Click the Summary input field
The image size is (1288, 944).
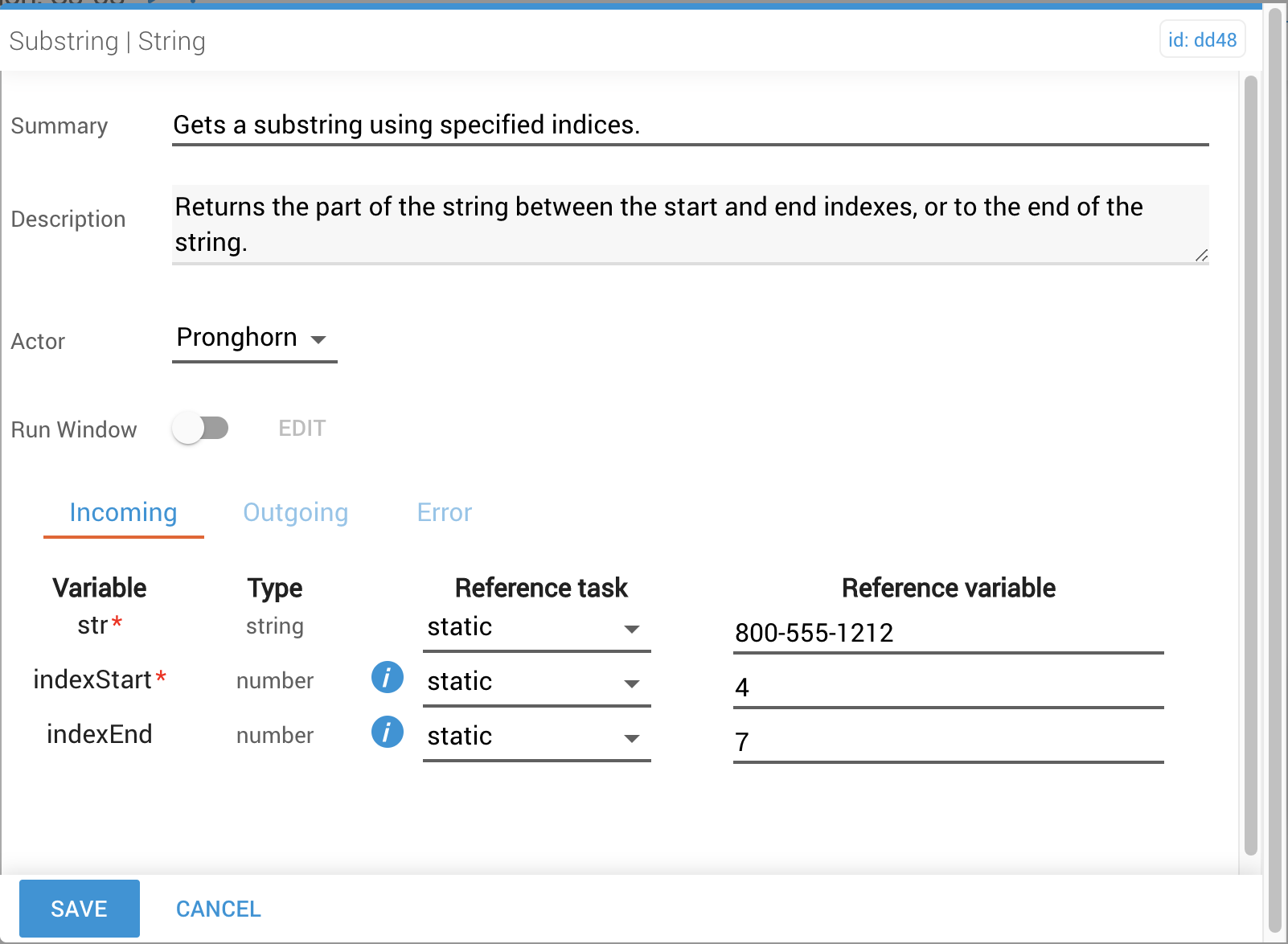click(690, 125)
